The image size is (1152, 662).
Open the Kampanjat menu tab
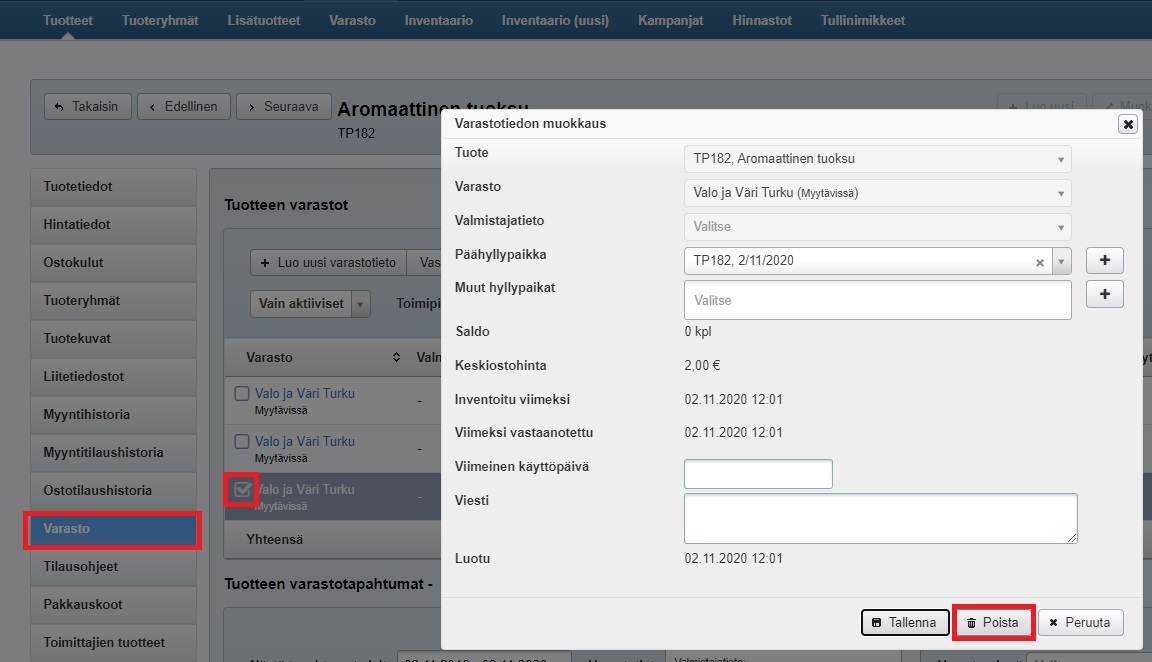pos(671,20)
